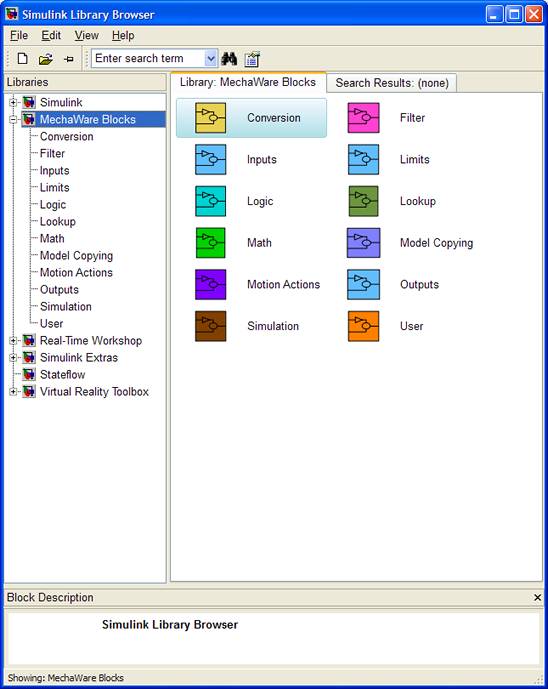Open the search term dropdown arrow
This screenshot has width=548, height=689.
coord(211,58)
